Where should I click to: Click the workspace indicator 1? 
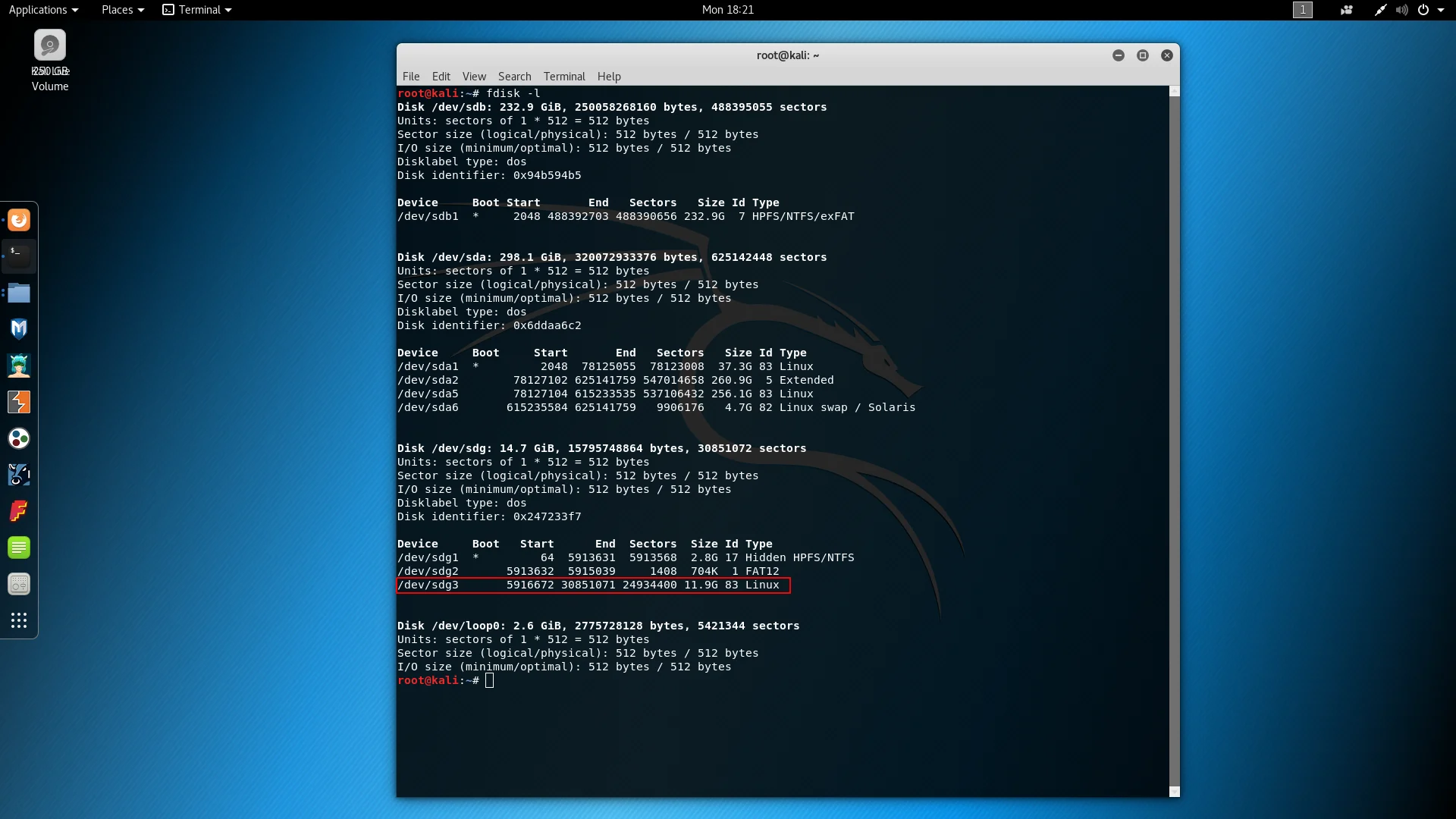click(1302, 10)
